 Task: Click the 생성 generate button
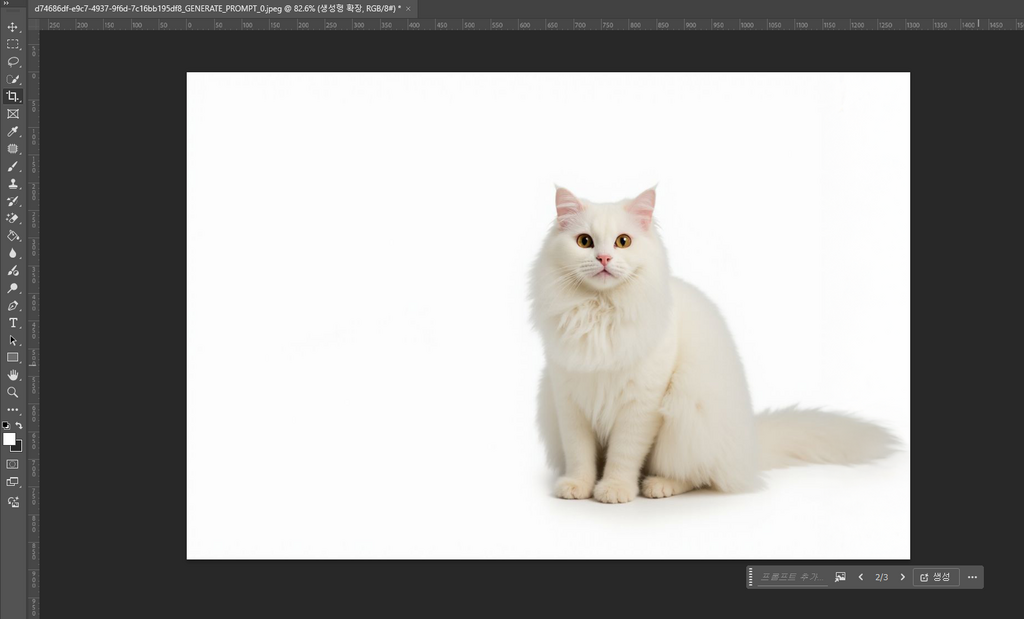point(936,577)
